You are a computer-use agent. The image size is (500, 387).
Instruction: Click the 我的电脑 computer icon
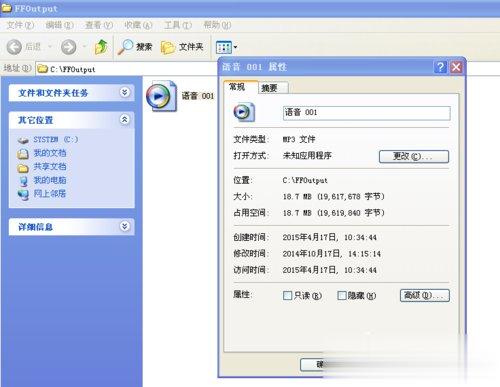click(x=23, y=181)
